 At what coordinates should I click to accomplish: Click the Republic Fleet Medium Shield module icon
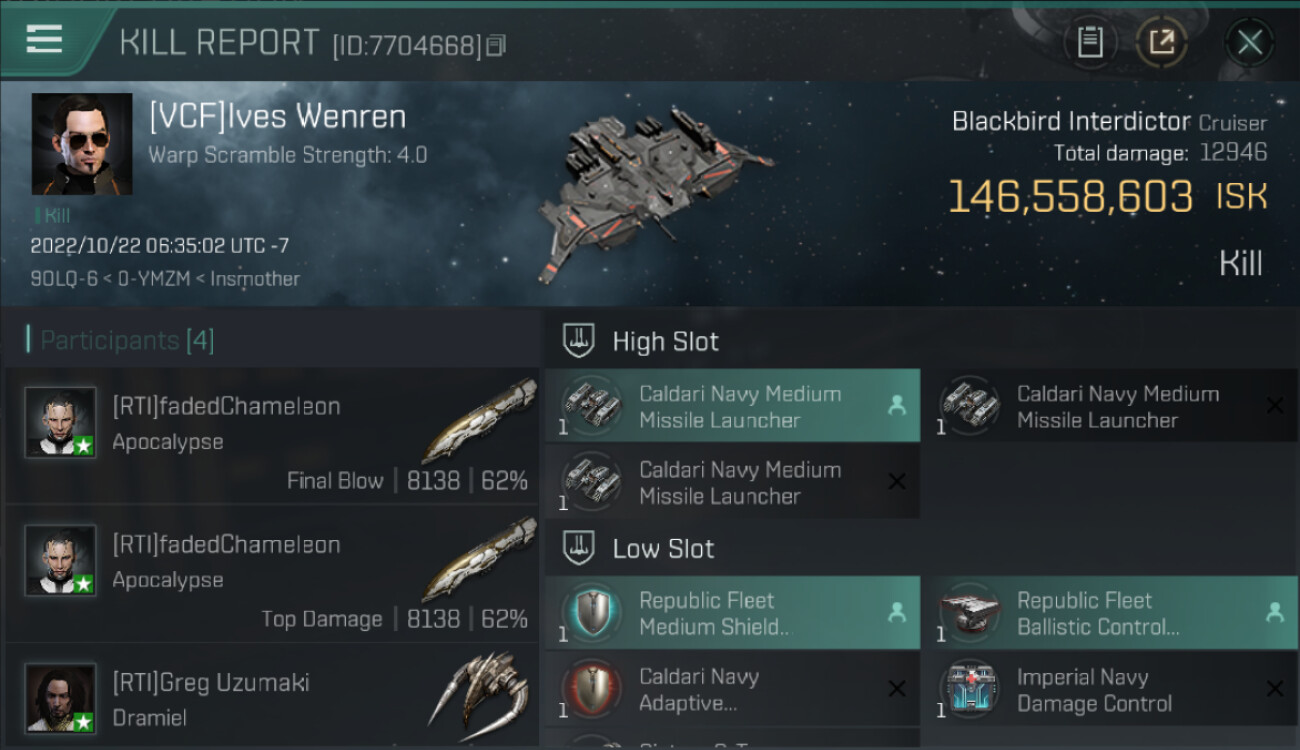[x=591, y=612]
